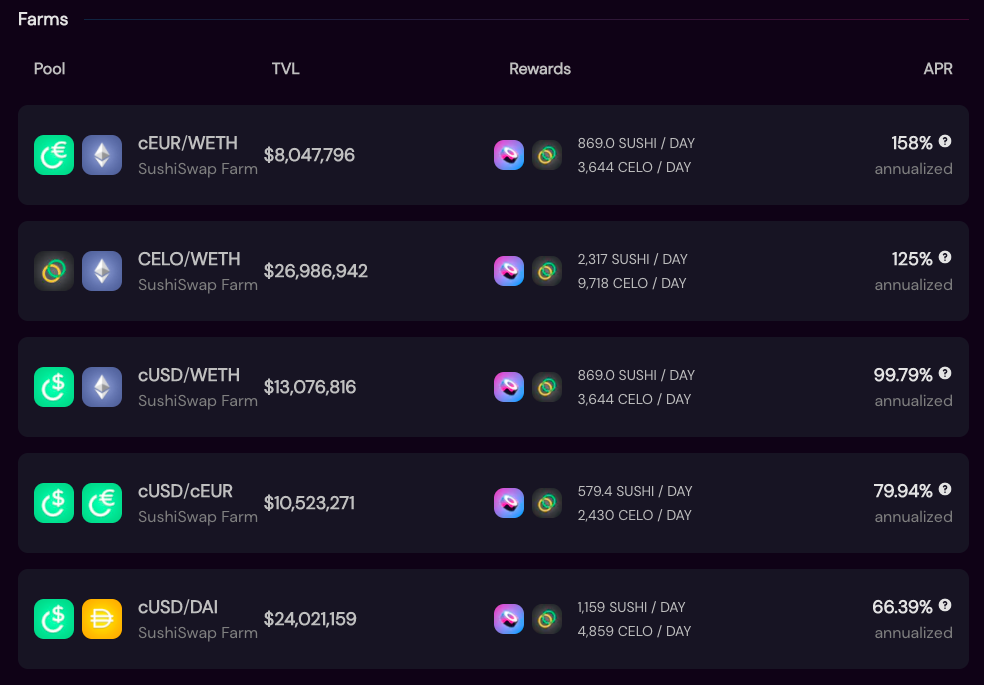The image size is (984, 685).
Task: Click the help icon next to 158% APR
Action: click(x=945, y=142)
